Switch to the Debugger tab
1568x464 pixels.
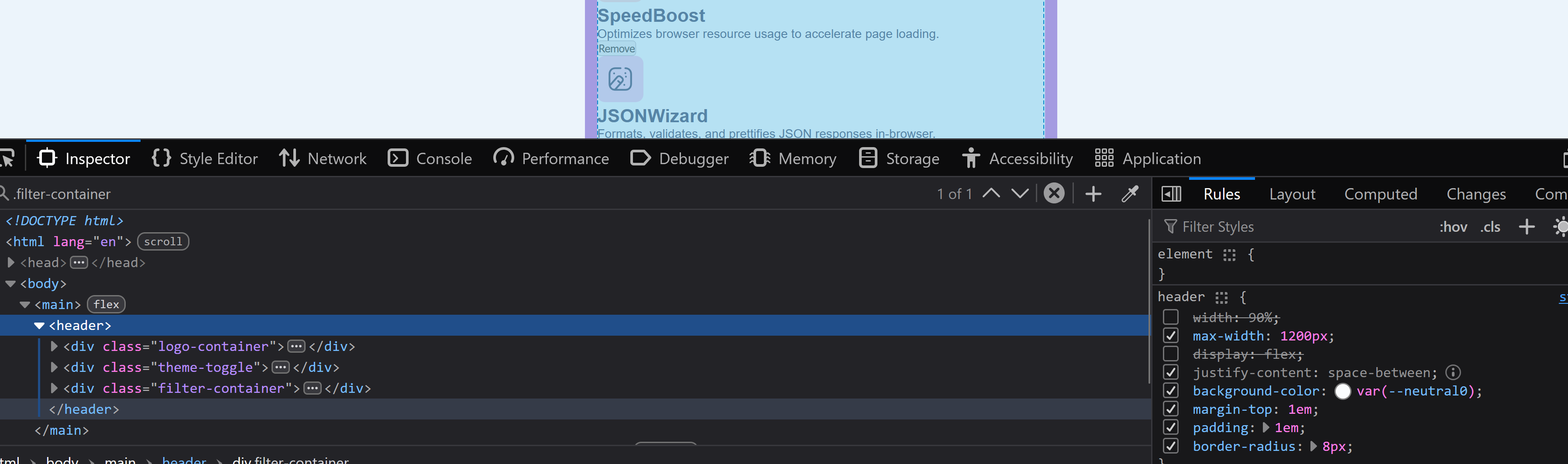pyautogui.click(x=679, y=158)
